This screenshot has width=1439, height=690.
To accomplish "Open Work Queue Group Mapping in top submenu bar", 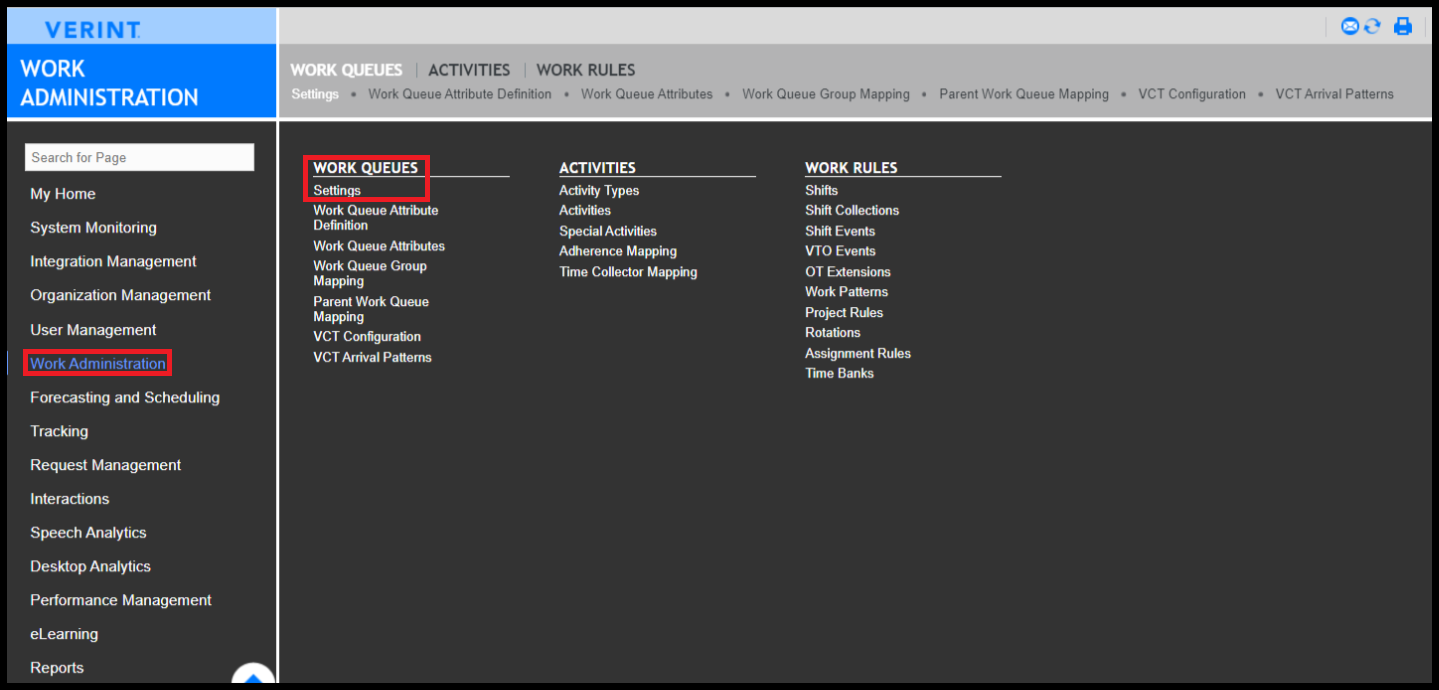I will [x=826, y=94].
